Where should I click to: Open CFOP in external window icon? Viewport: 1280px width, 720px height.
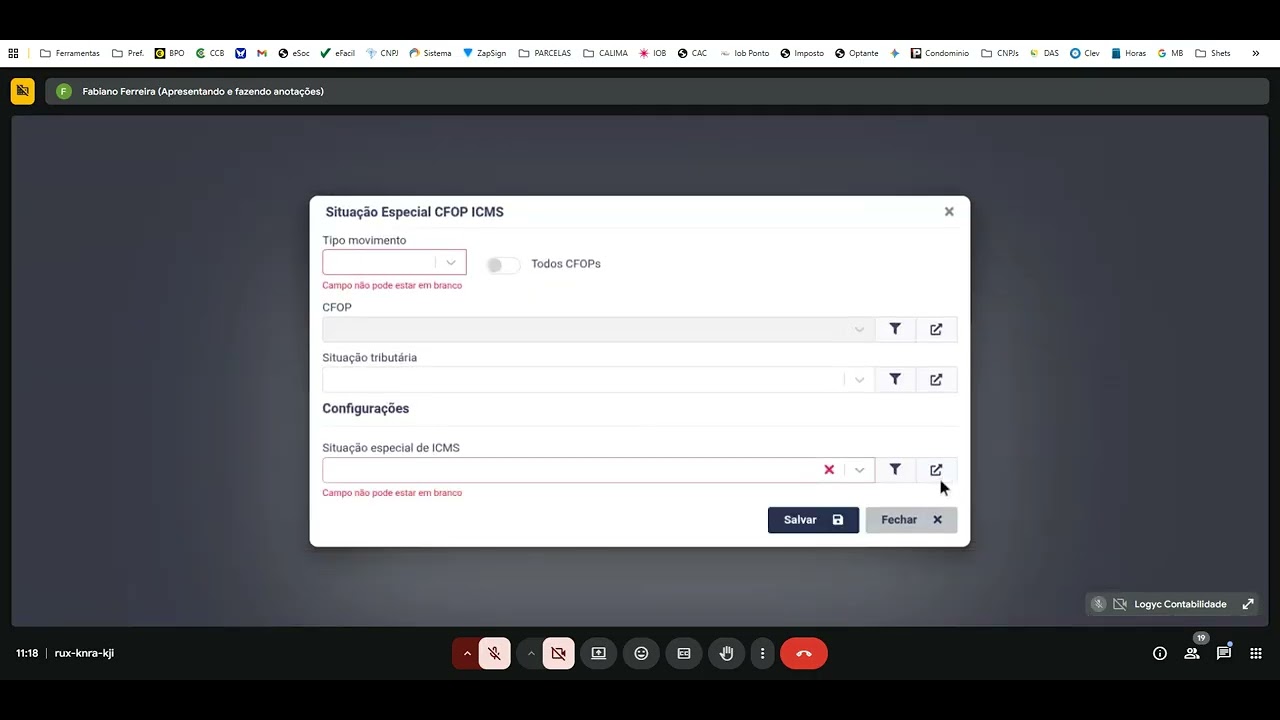tap(936, 329)
